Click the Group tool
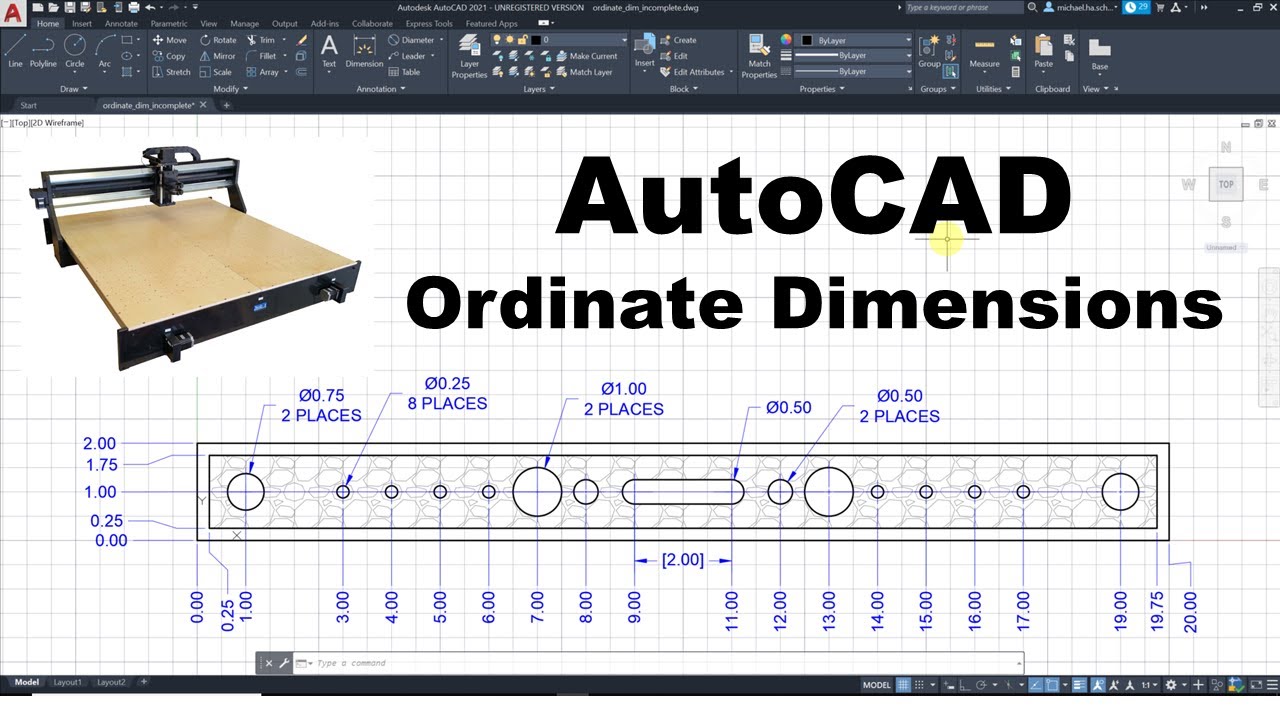Screen dimensions: 1280x720 pos(929,52)
